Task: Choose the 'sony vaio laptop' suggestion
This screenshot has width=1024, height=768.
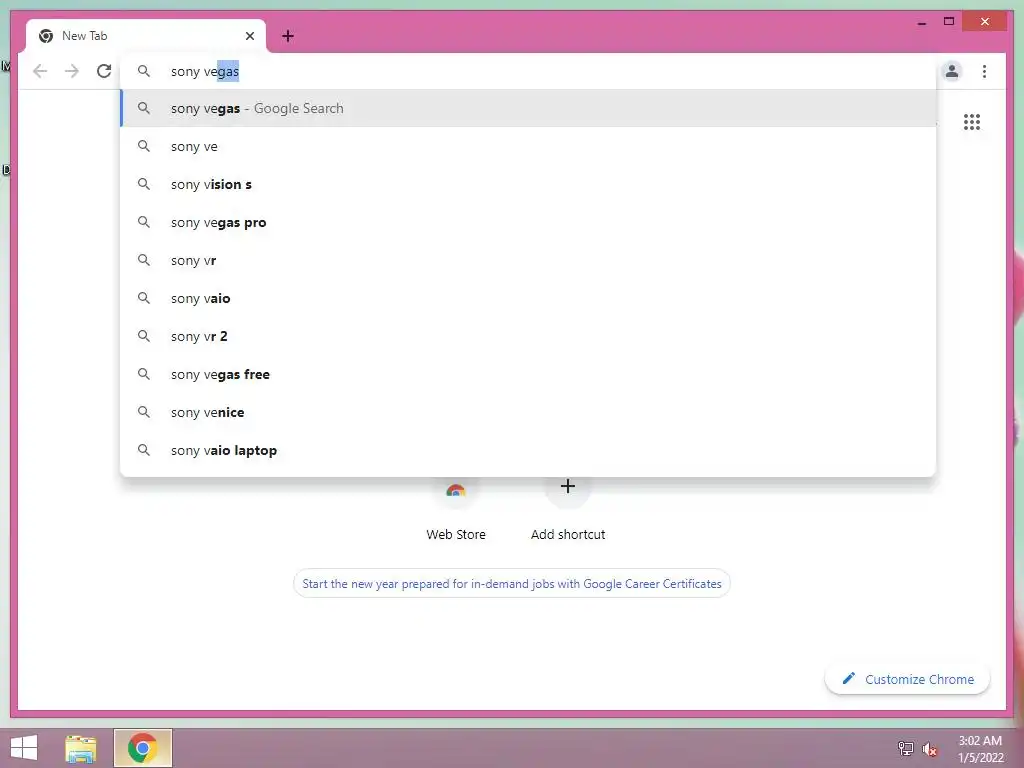Action: coord(528,450)
